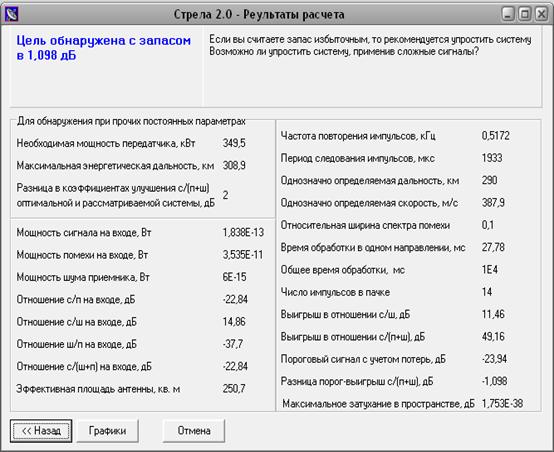Select the input signal power value 1,838E-13
This screenshot has width=554, height=452.
coord(243,232)
